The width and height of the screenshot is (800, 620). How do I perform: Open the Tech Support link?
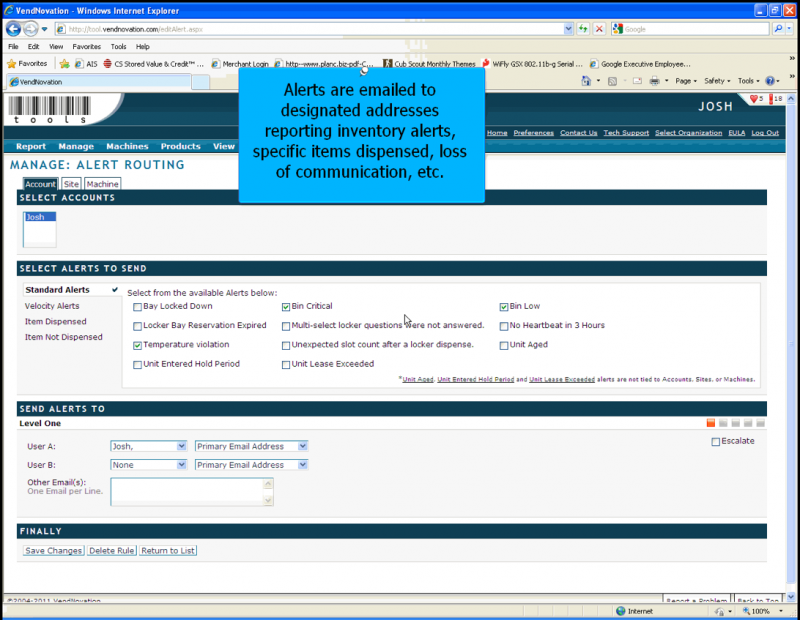tap(626, 133)
